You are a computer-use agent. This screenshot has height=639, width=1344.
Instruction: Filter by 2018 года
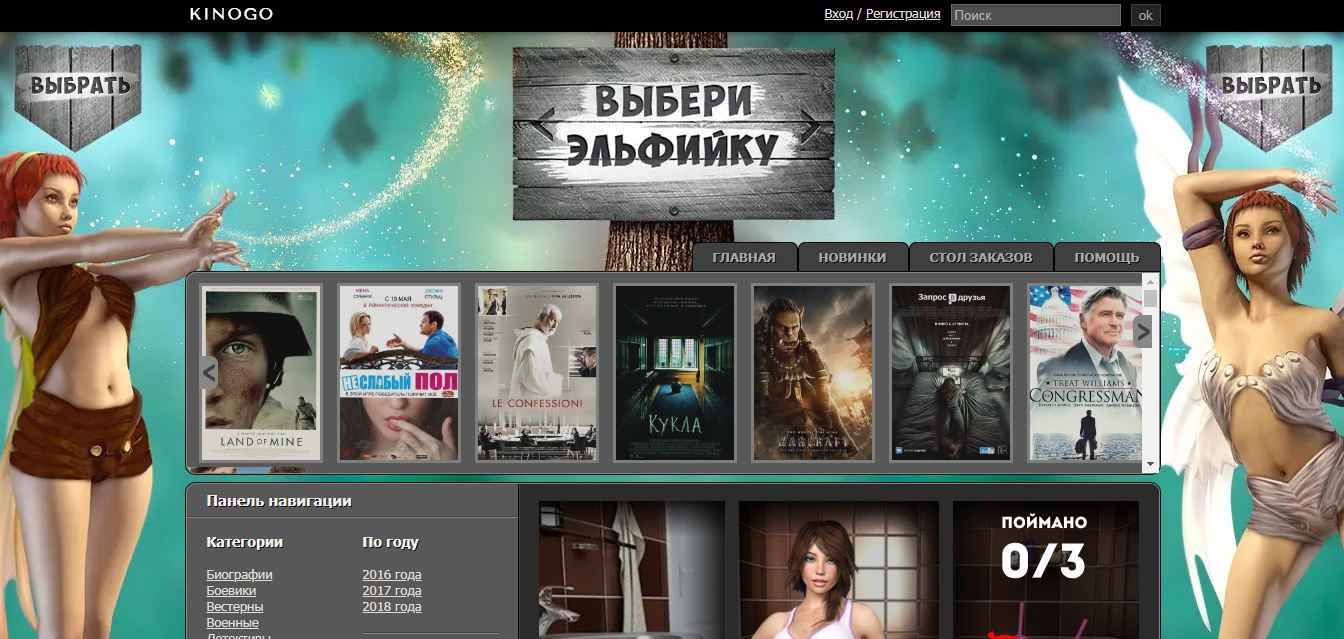tap(392, 607)
